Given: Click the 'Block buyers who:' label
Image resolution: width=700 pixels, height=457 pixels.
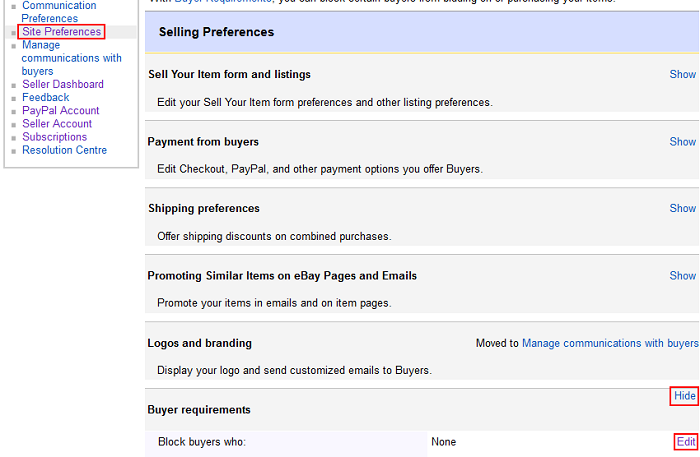Looking at the screenshot, I should click(202, 442).
